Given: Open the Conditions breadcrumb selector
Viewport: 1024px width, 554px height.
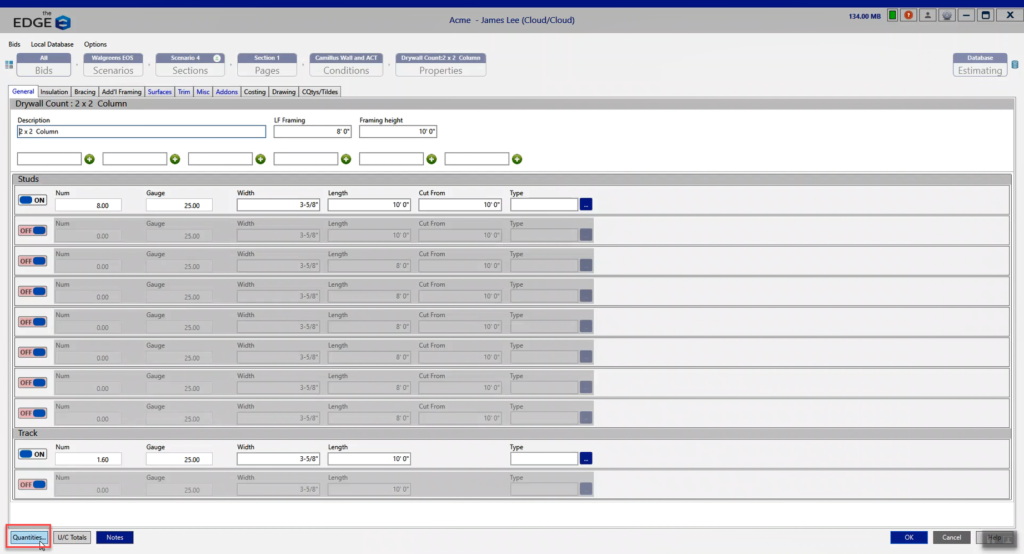Looking at the screenshot, I should point(347,65).
